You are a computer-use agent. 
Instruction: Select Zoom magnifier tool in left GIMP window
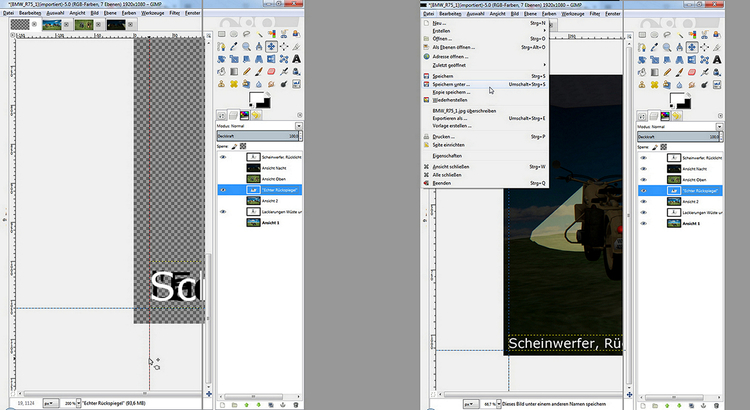246,46
